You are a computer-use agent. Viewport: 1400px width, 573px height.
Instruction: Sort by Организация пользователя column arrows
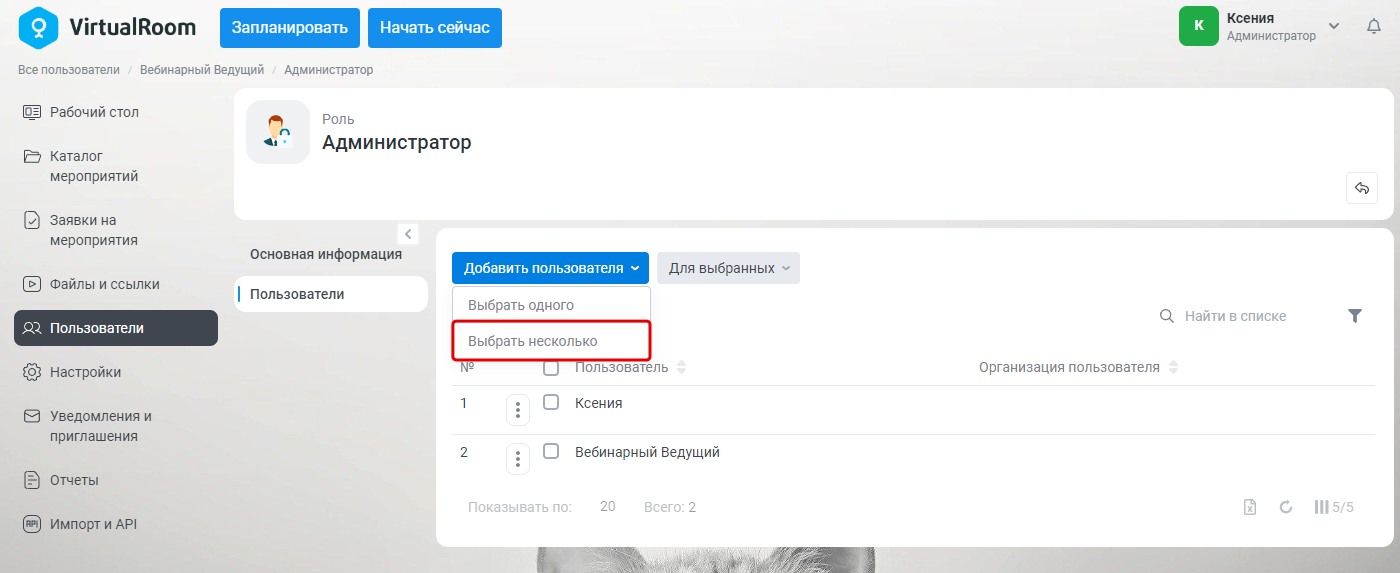coord(1174,367)
